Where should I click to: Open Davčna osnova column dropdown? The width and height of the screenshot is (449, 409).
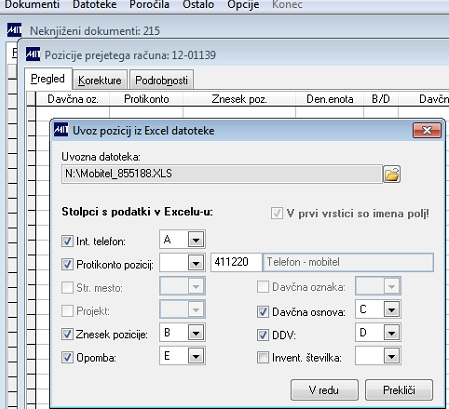pyautogui.click(x=391, y=310)
